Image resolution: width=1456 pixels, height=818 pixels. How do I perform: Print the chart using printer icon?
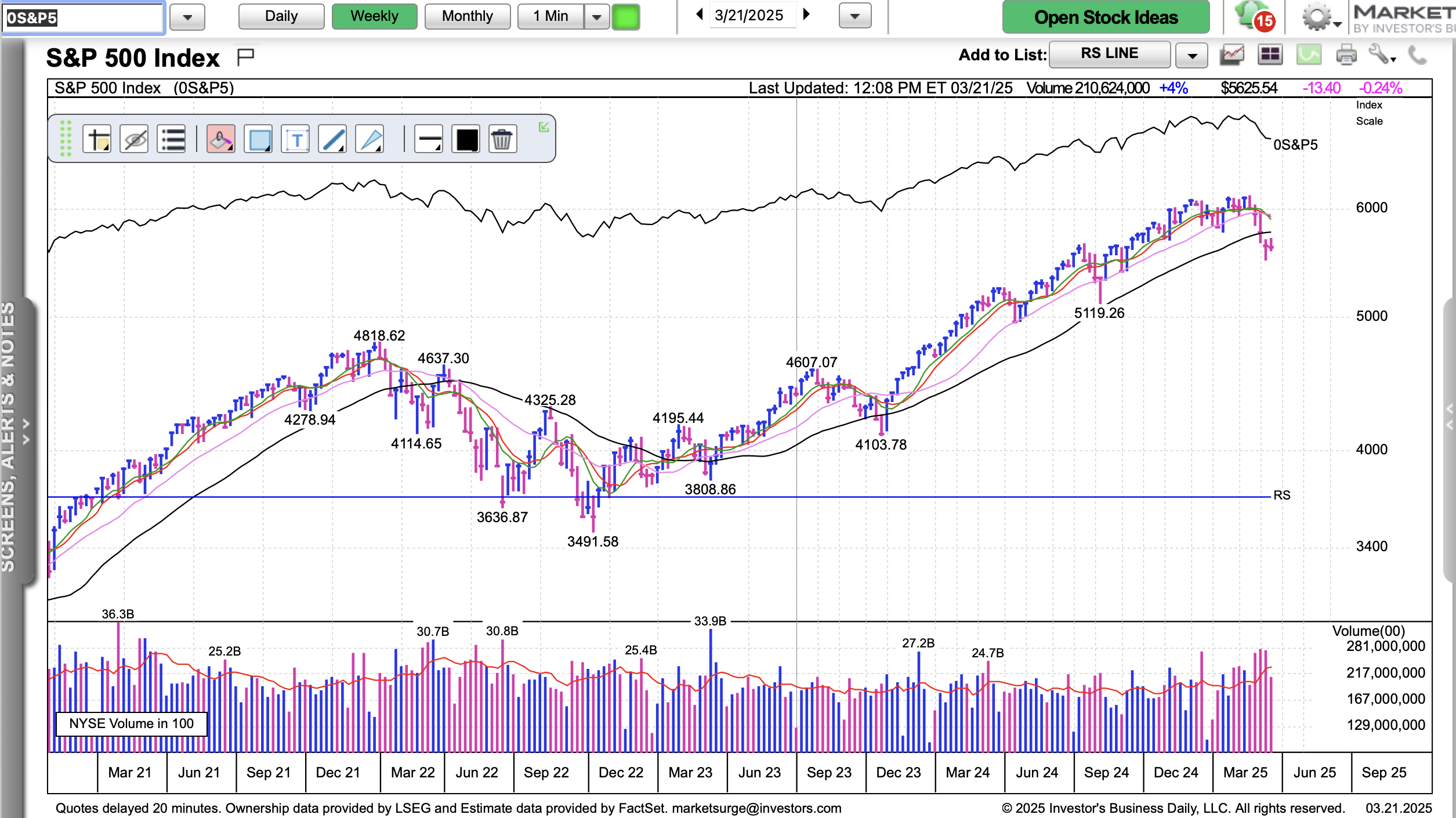pos(1346,55)
